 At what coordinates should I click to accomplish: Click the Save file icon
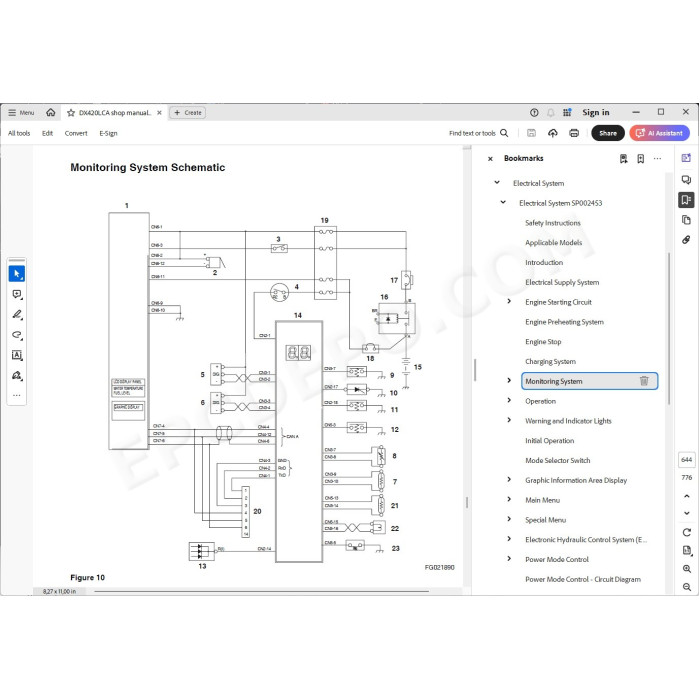(x=531, y=133)
